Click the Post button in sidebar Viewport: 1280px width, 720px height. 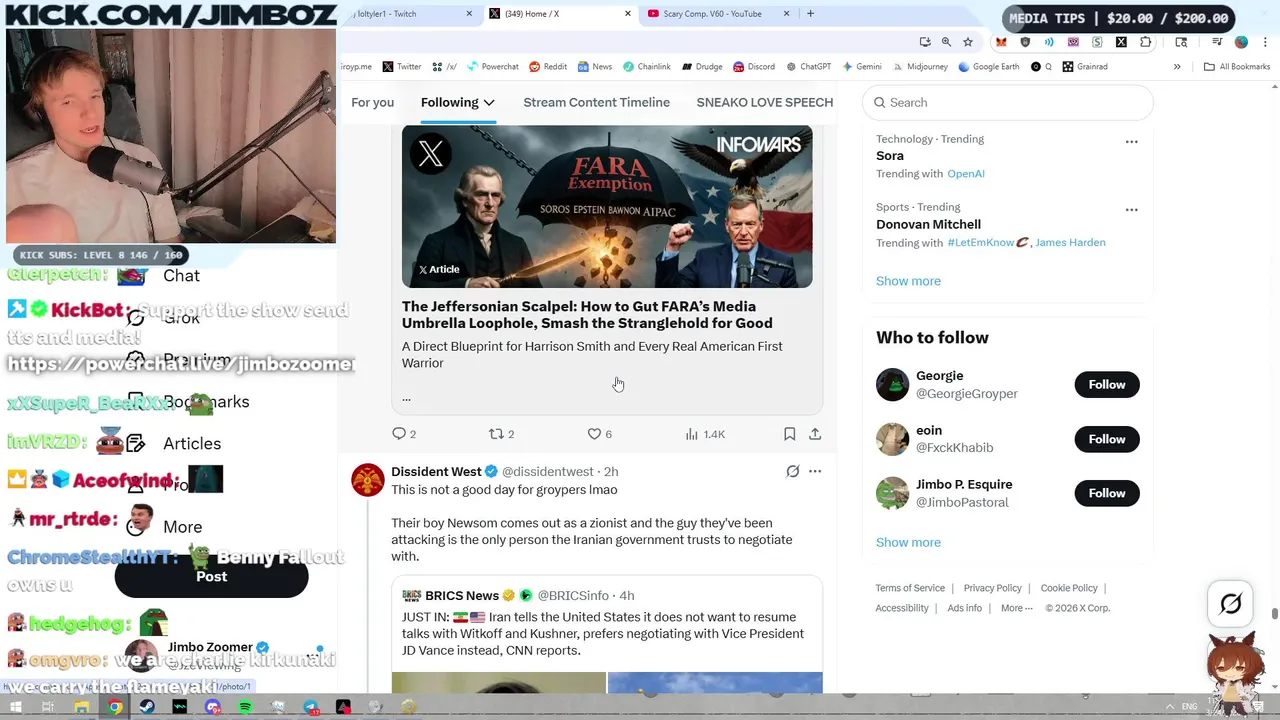point(211,577)
